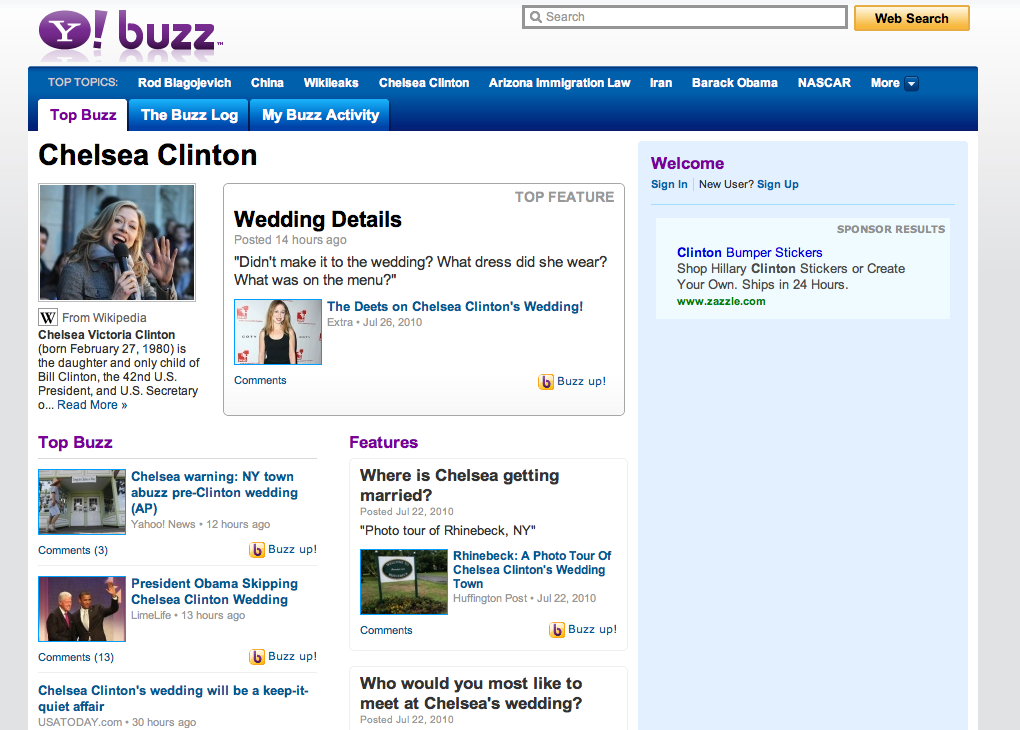This screenshot has height=730, width=1020.
Task: Open keep-it-quiet affair wedding headline
Action: [x=173, y=698]
